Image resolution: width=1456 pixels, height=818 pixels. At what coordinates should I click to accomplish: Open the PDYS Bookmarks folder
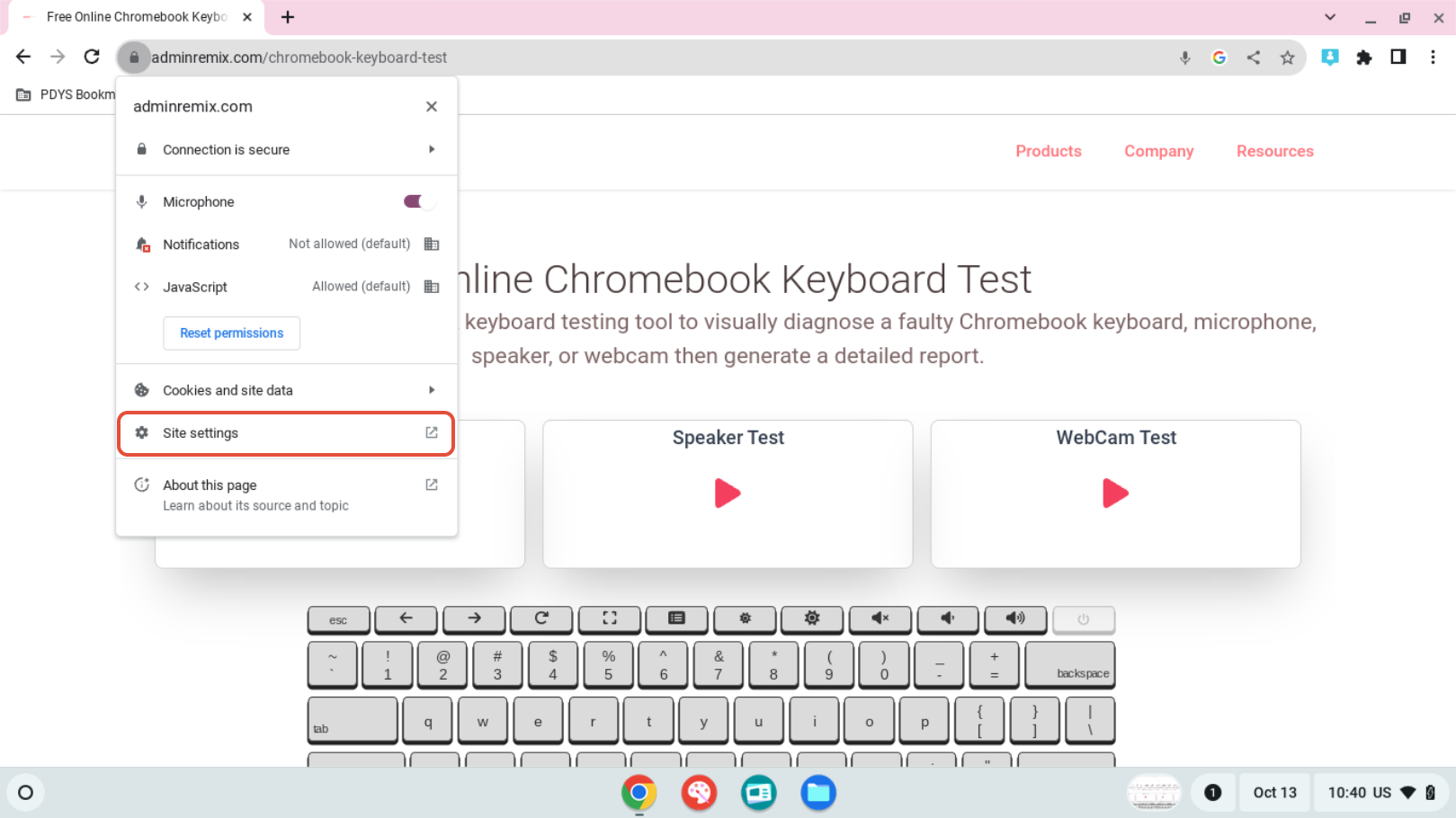tap(66, 94)
